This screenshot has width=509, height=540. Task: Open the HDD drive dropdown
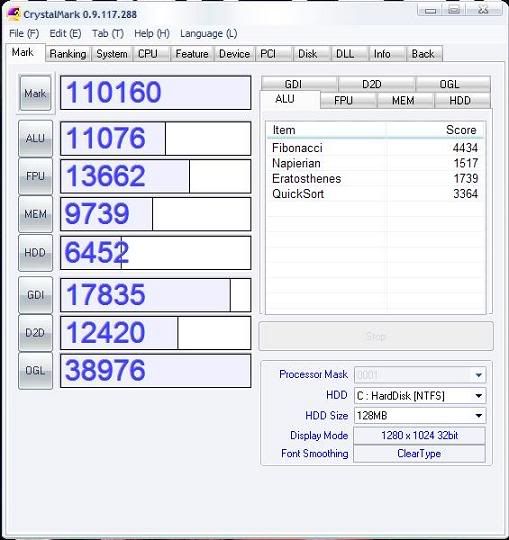420,396
